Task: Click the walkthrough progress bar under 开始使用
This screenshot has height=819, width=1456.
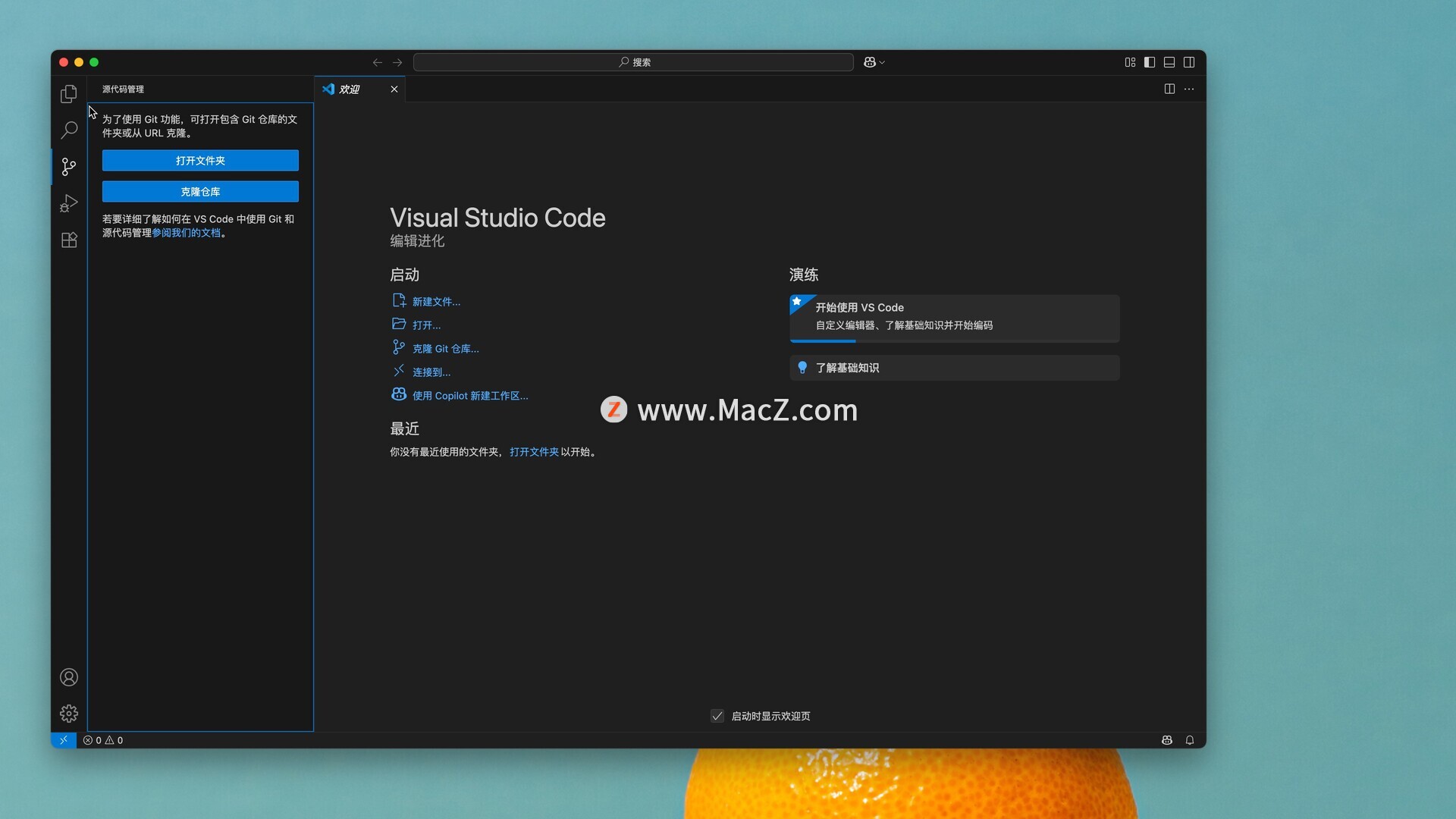Action: [954, 341]
